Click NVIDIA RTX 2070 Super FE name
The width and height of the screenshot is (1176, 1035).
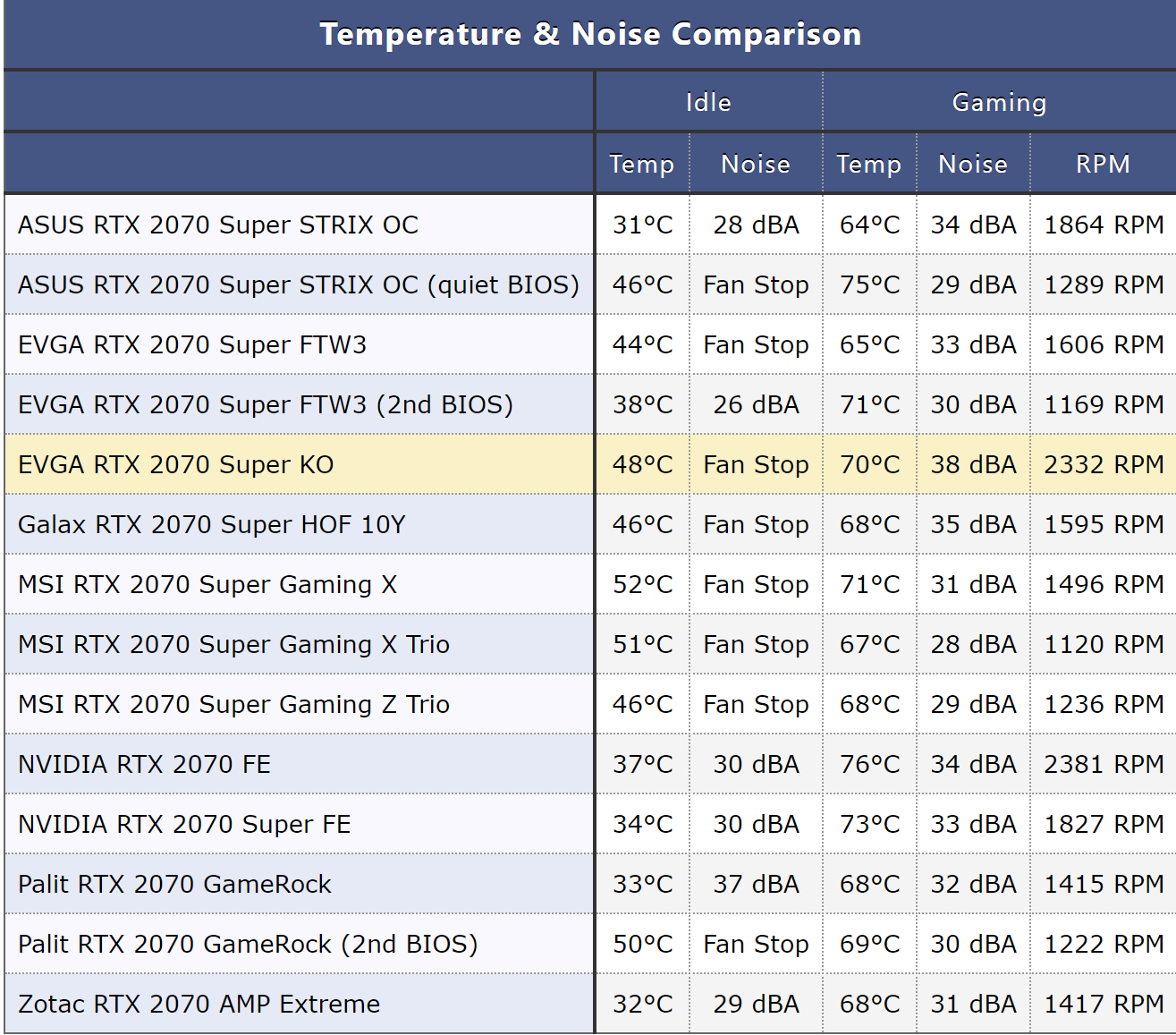click(184, 824)
